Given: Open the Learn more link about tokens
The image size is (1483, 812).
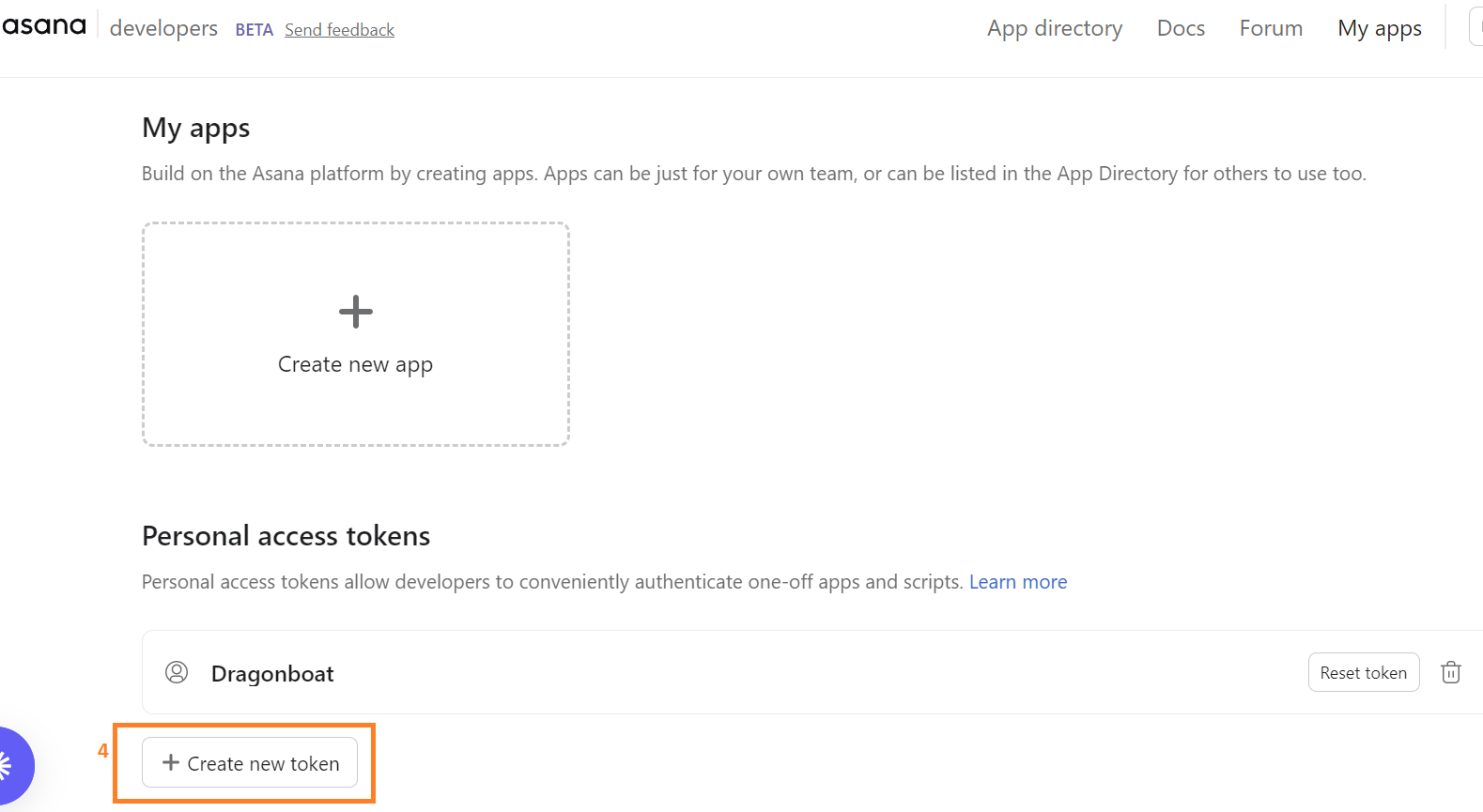Looking at the screenshot, I should tap(1018, 582).
